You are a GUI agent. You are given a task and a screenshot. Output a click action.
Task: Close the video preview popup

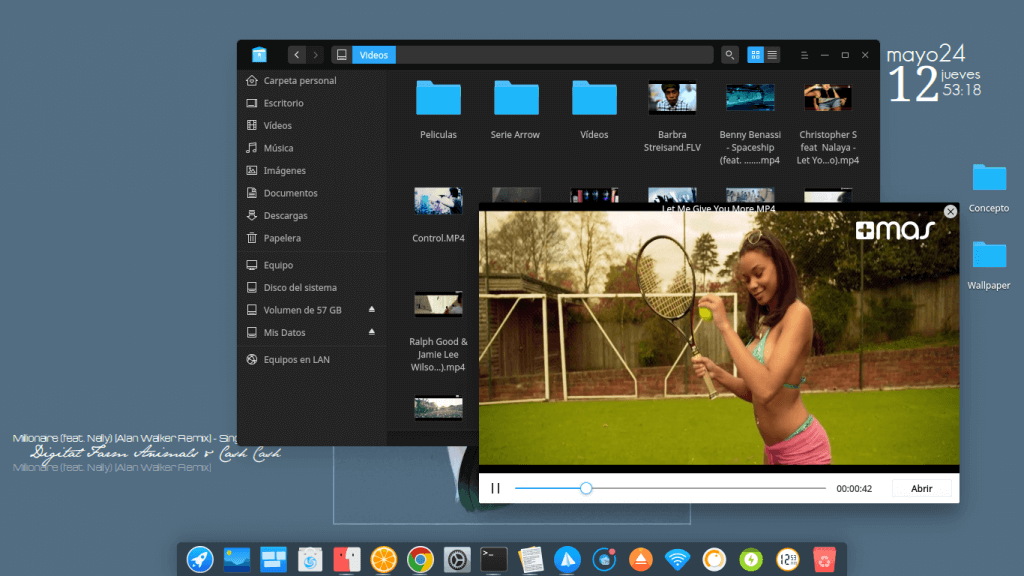pos(950,211)
